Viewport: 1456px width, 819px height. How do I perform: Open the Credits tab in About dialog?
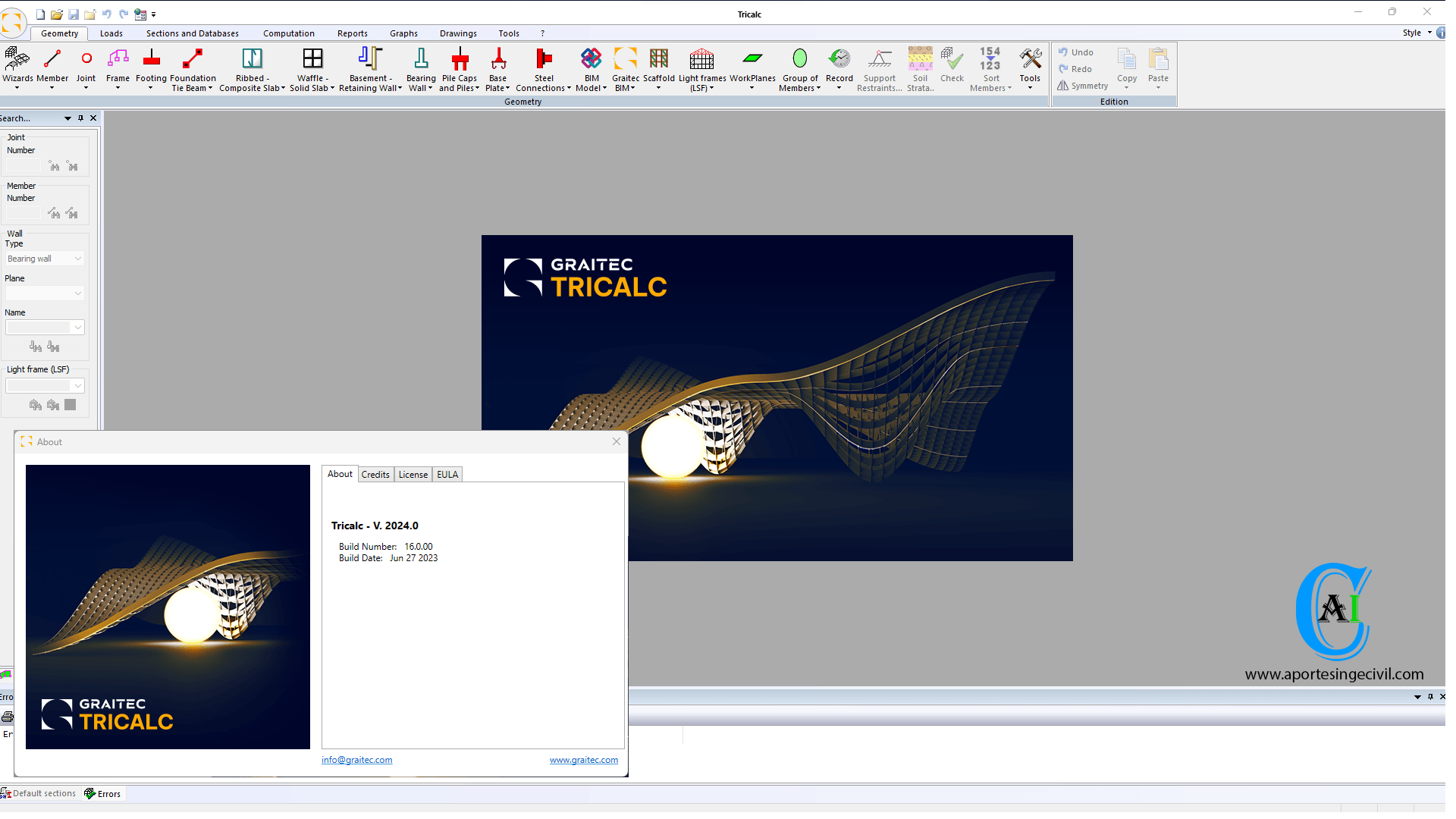[375, 474]
